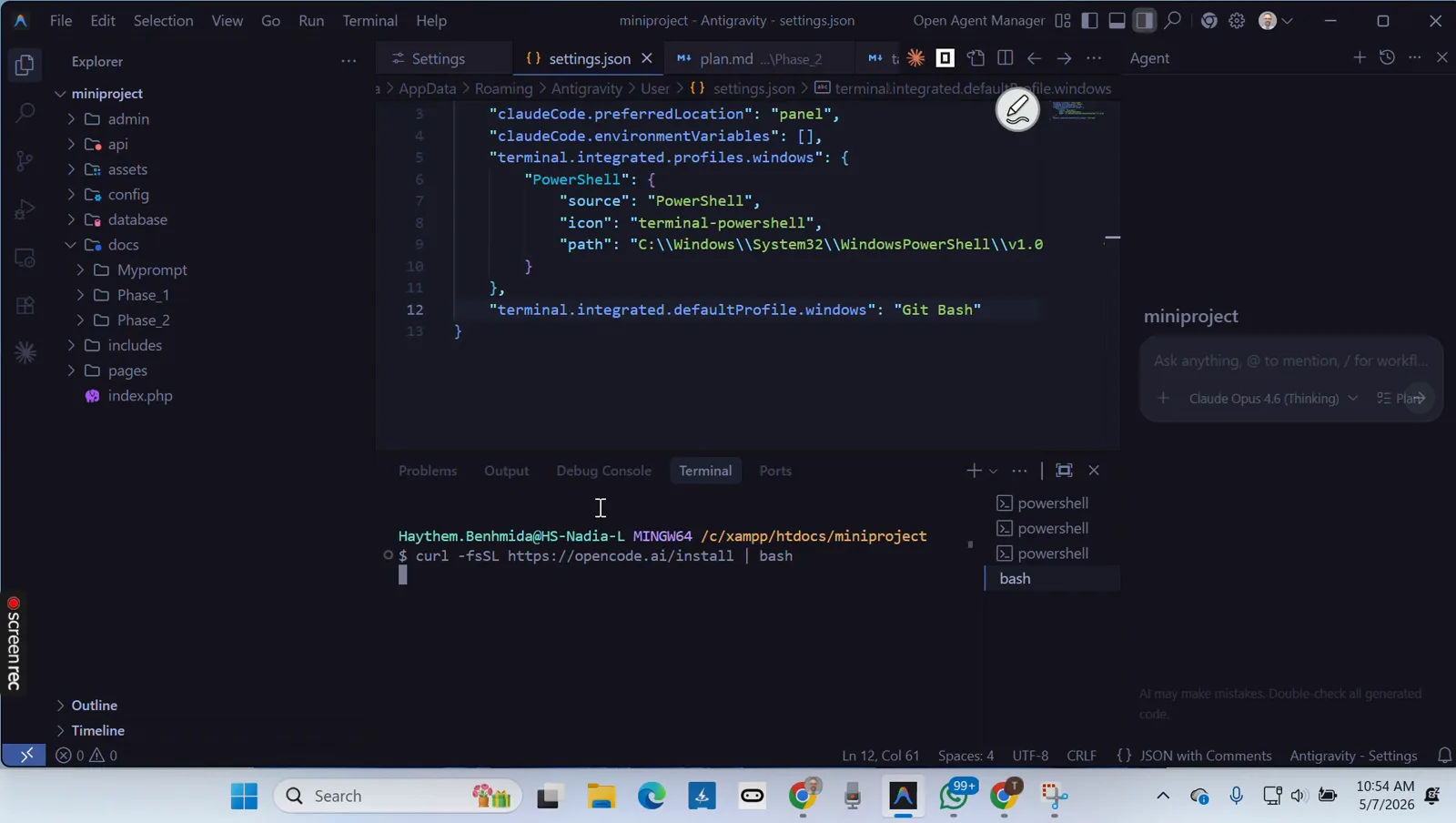The image size is (1456, 823).
Task: Open the Source Control view
Action: coord(25,161)
